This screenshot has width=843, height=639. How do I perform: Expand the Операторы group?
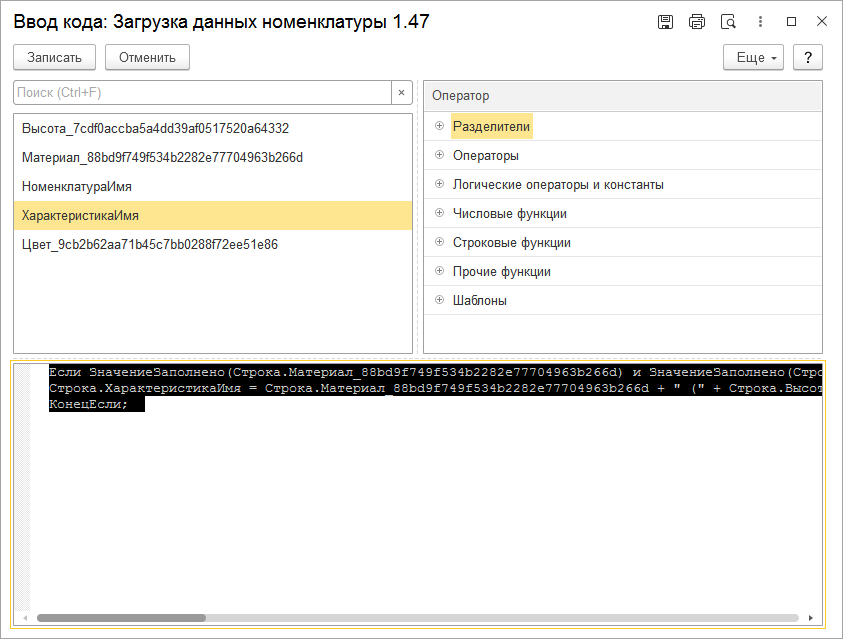(x=439, y=155)
